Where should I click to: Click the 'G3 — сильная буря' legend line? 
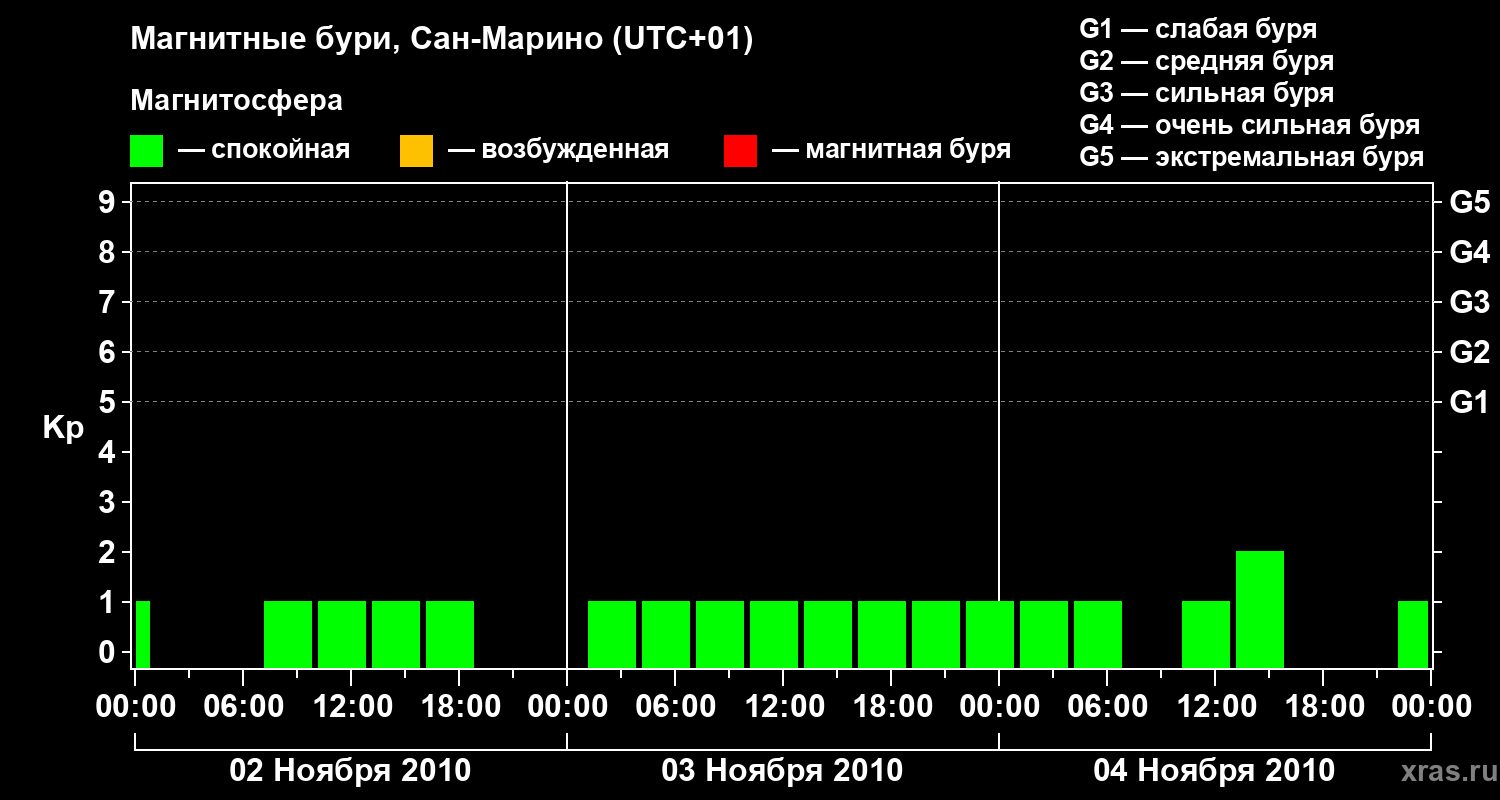click(x=1207, y=93)
